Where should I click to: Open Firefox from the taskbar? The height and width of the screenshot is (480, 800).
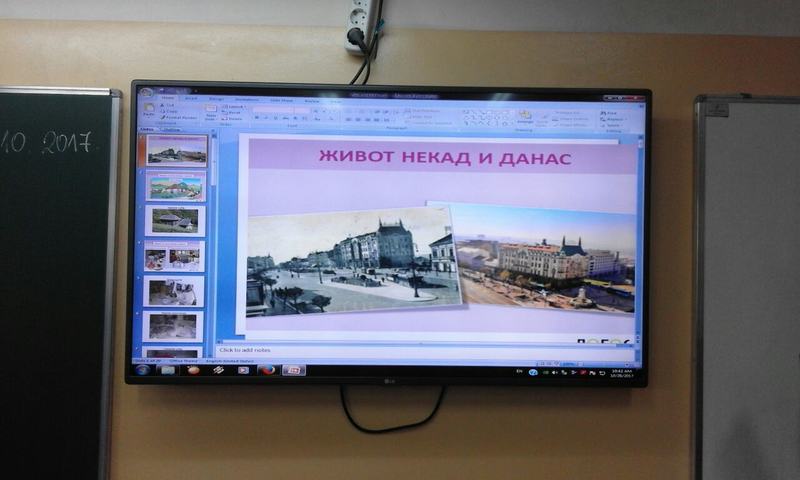pyautogui.click(x=267, y=370)
